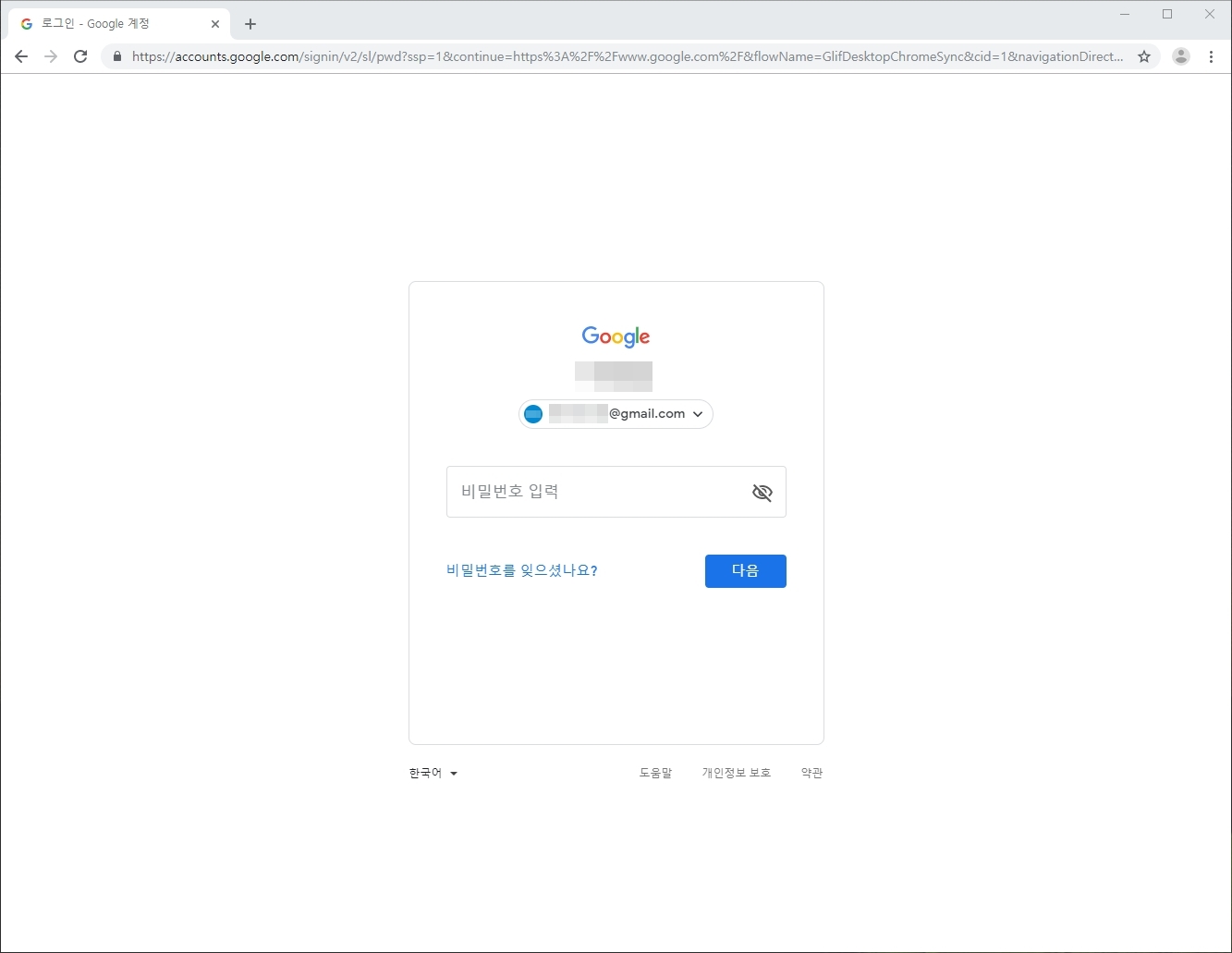Open the 약관 terms link
The height and width of the screenshot is (953, 1232).
pos(811,773)
